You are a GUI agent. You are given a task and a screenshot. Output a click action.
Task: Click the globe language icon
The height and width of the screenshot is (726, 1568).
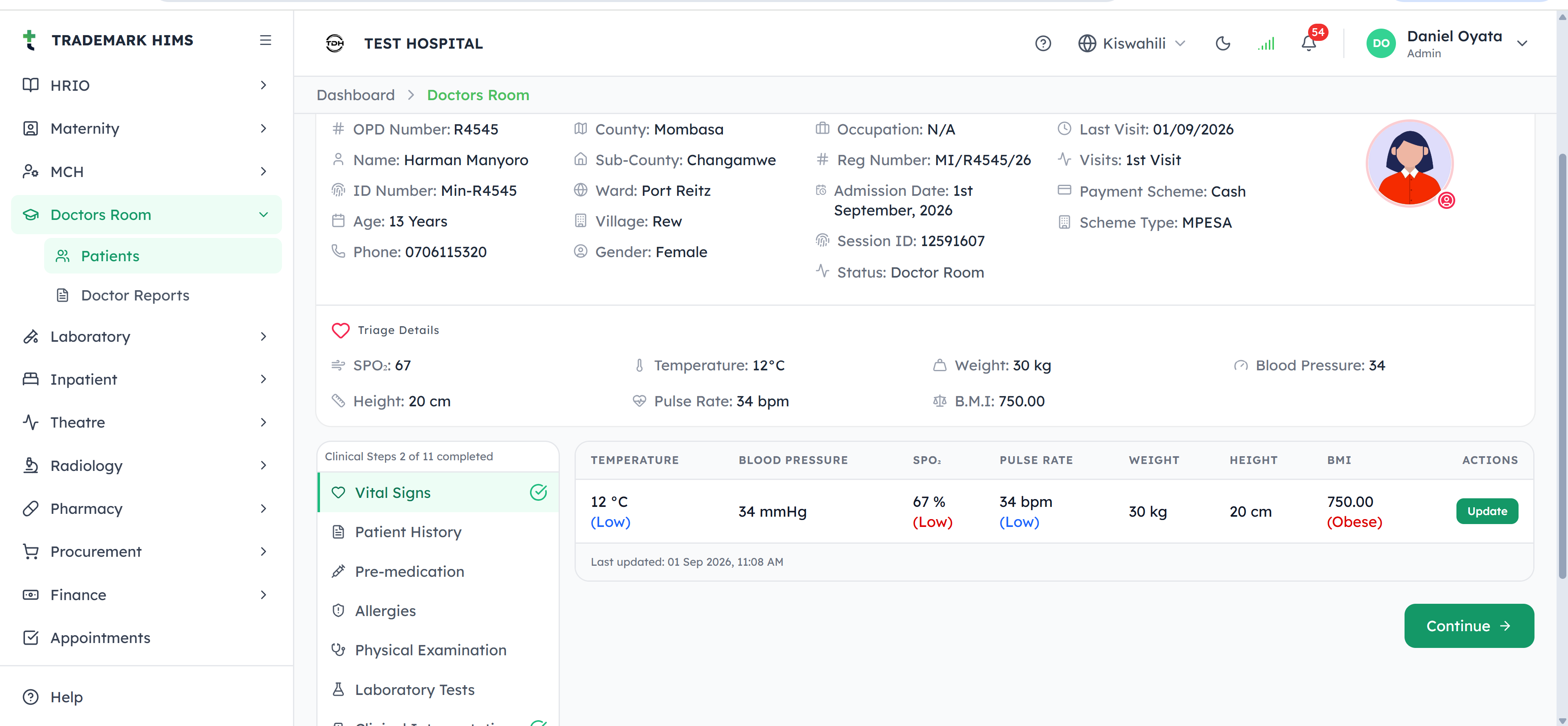click(1087, 44)
